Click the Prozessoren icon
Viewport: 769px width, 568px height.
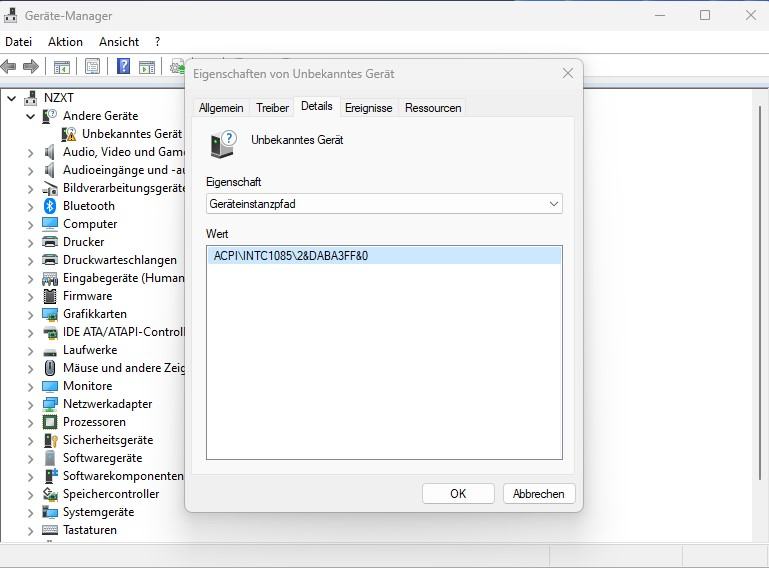click(x=50, y=422)
